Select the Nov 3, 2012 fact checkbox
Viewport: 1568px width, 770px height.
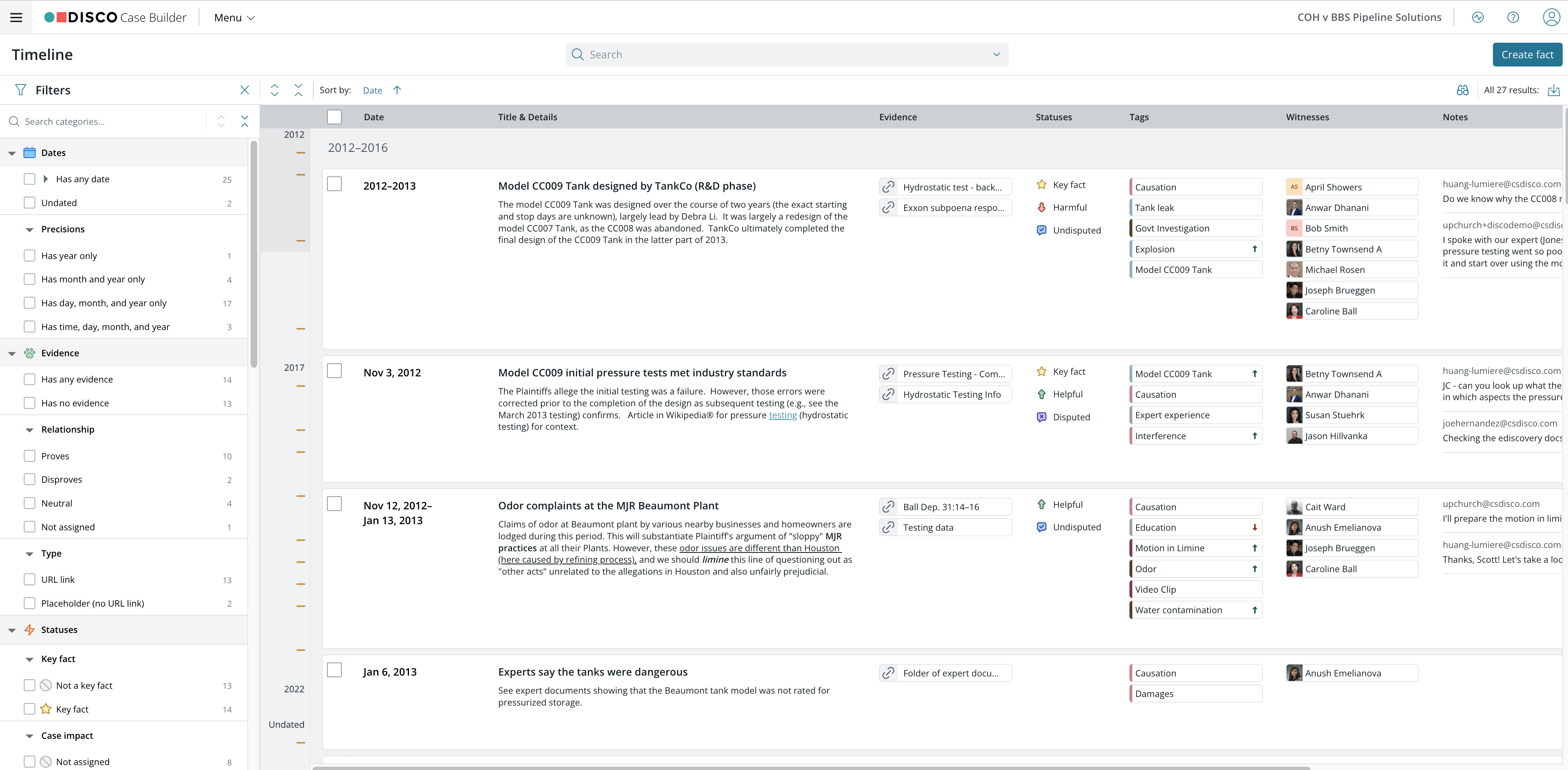click(334, 371)
